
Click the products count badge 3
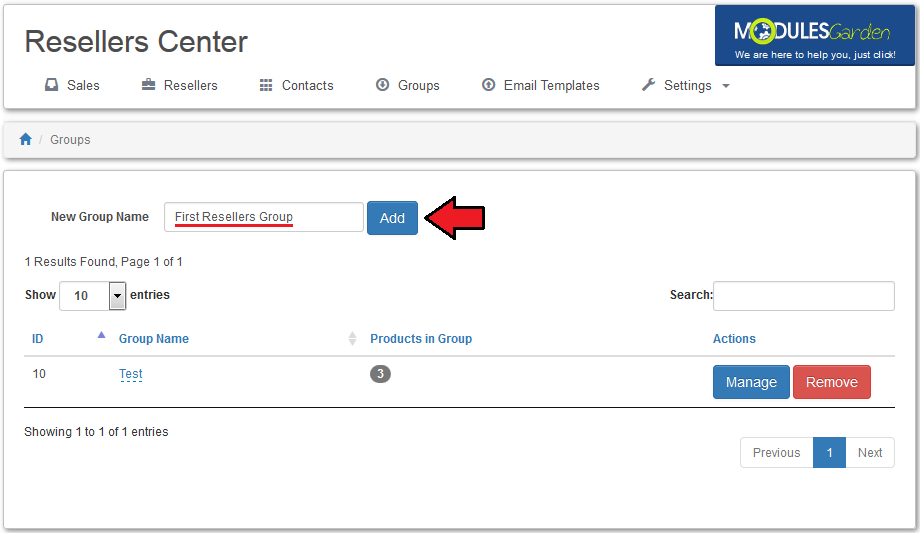[x=380, y=374]
